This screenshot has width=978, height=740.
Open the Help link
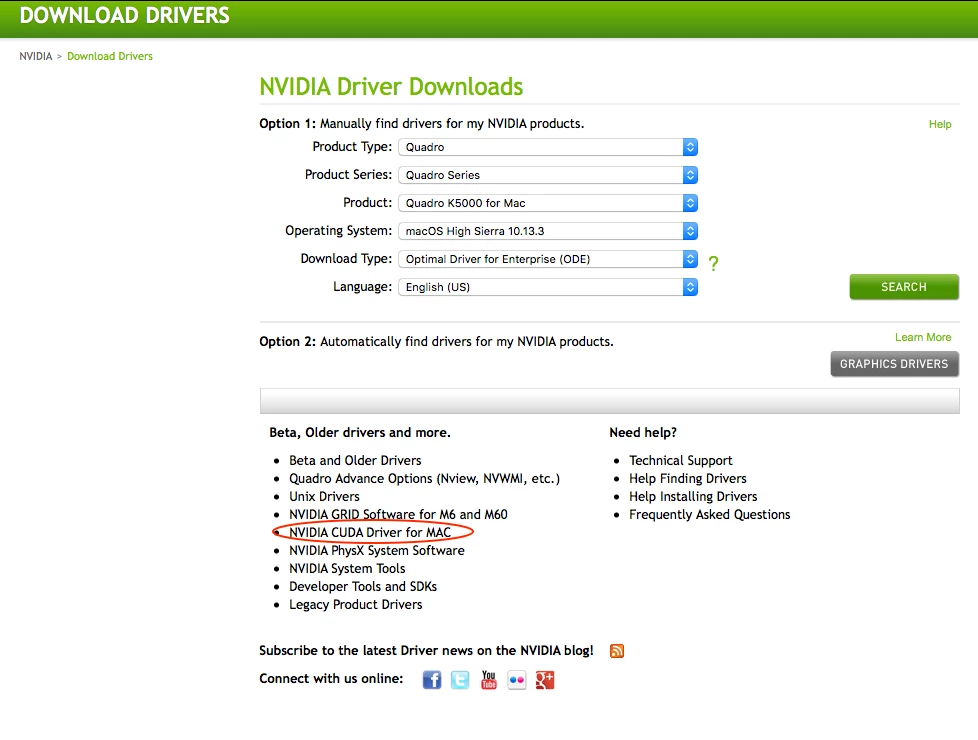coord(940,124)
